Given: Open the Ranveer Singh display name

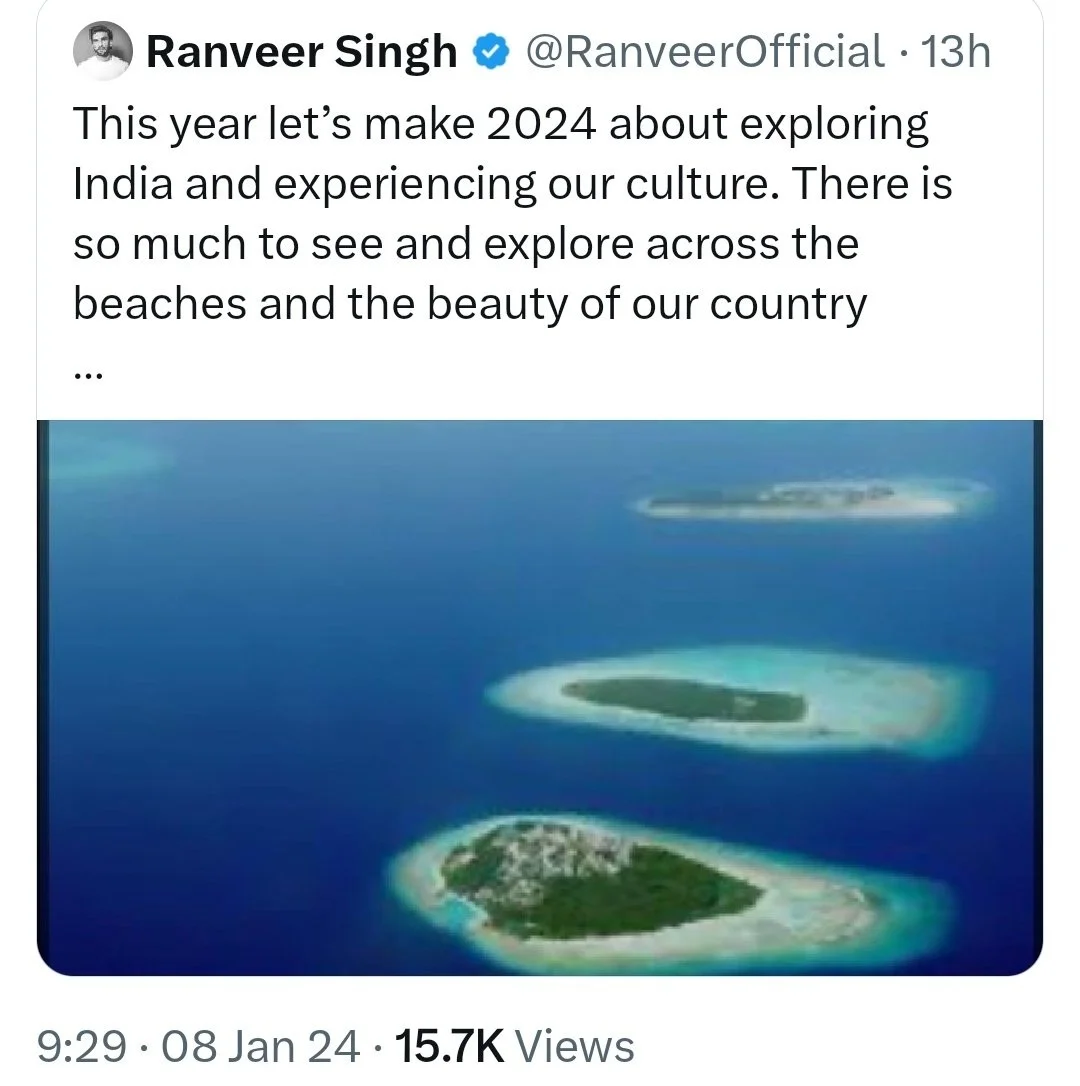Looking at the screenshot, I should coord(301,51).
